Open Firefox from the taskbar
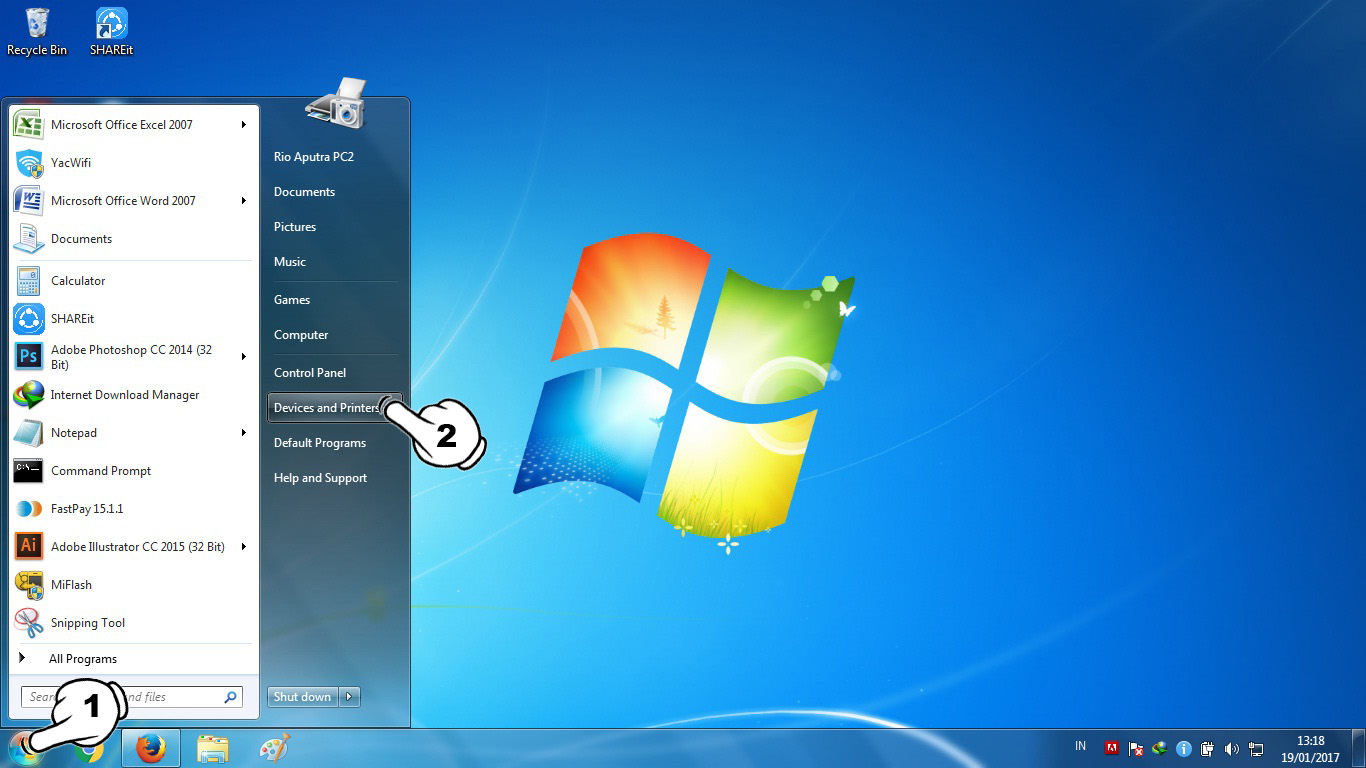This screenshot has height=768, width=1366. [x=150, y=748]
